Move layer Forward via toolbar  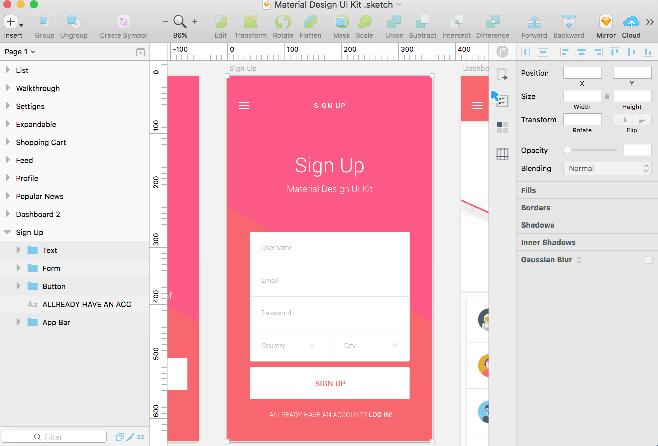[x=534, y=21]
